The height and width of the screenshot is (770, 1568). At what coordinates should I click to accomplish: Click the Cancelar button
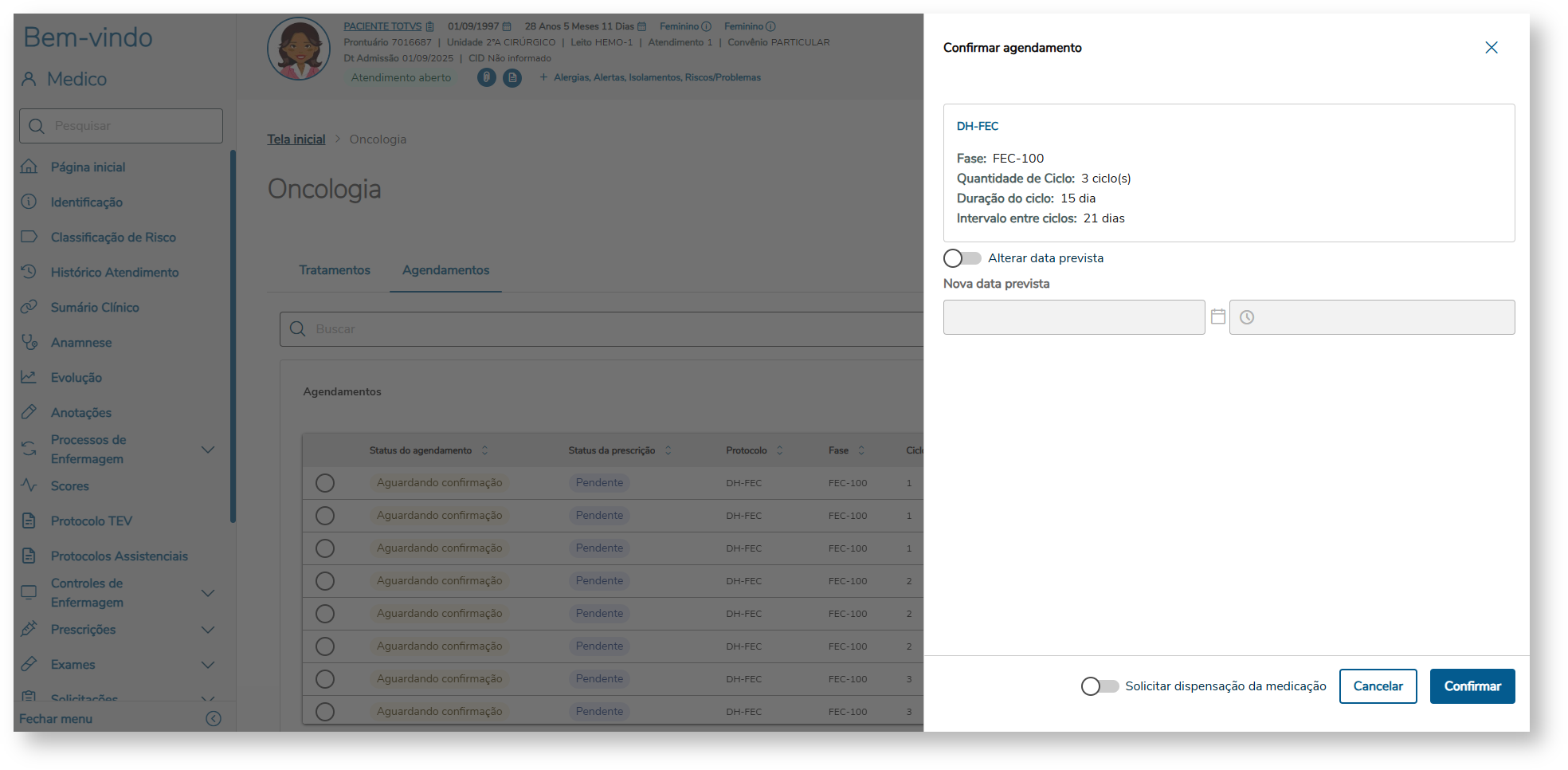tap(1378, 686)
